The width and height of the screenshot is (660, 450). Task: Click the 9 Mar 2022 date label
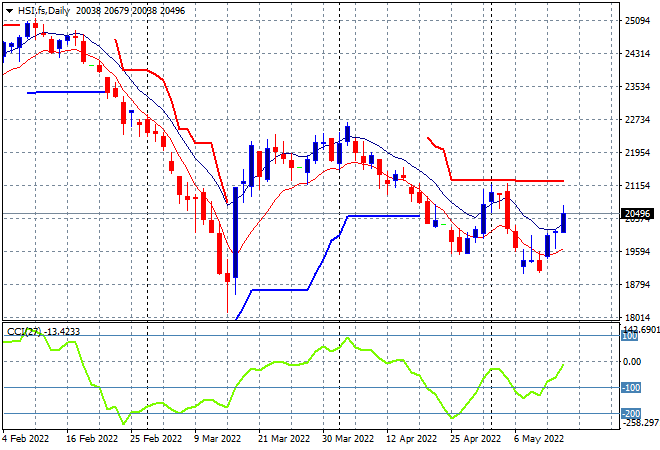217,438
